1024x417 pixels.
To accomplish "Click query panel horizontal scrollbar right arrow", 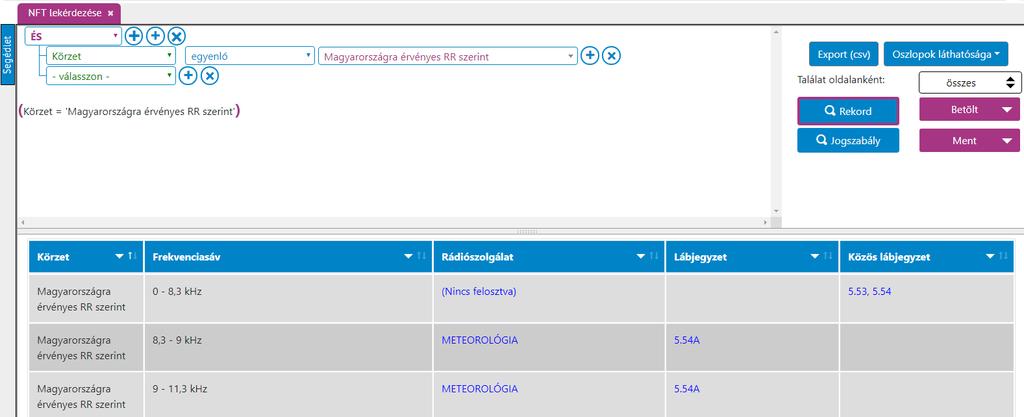I will tap(767, 222).
